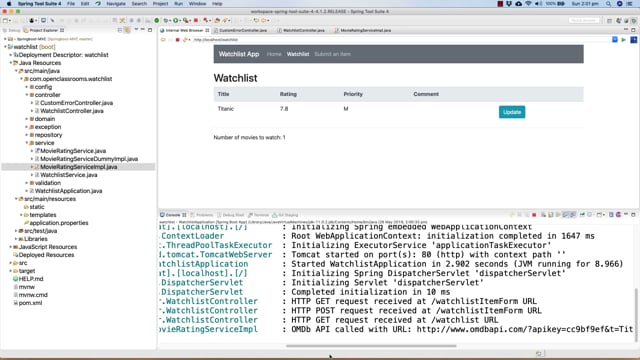This screenshot has height=360, width=640.
Task: Select WatchlistService.java in tree
Action: pos(69,175)
